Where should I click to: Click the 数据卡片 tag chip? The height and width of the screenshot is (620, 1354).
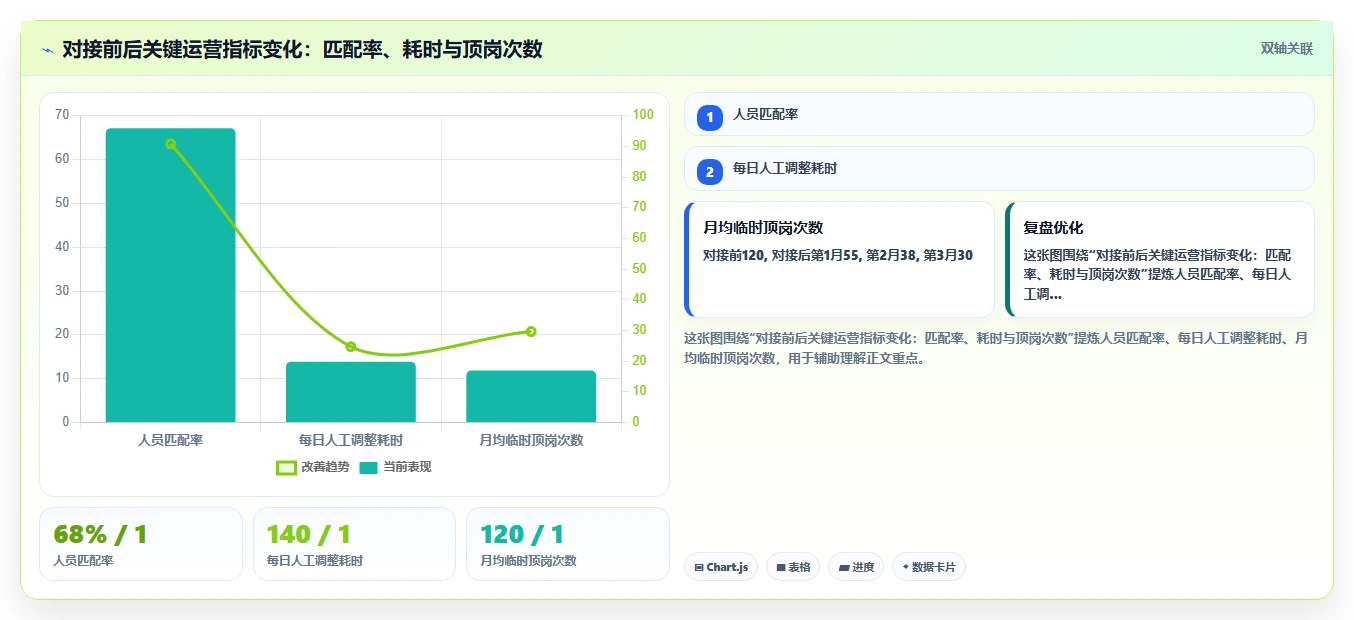point(929,567)
